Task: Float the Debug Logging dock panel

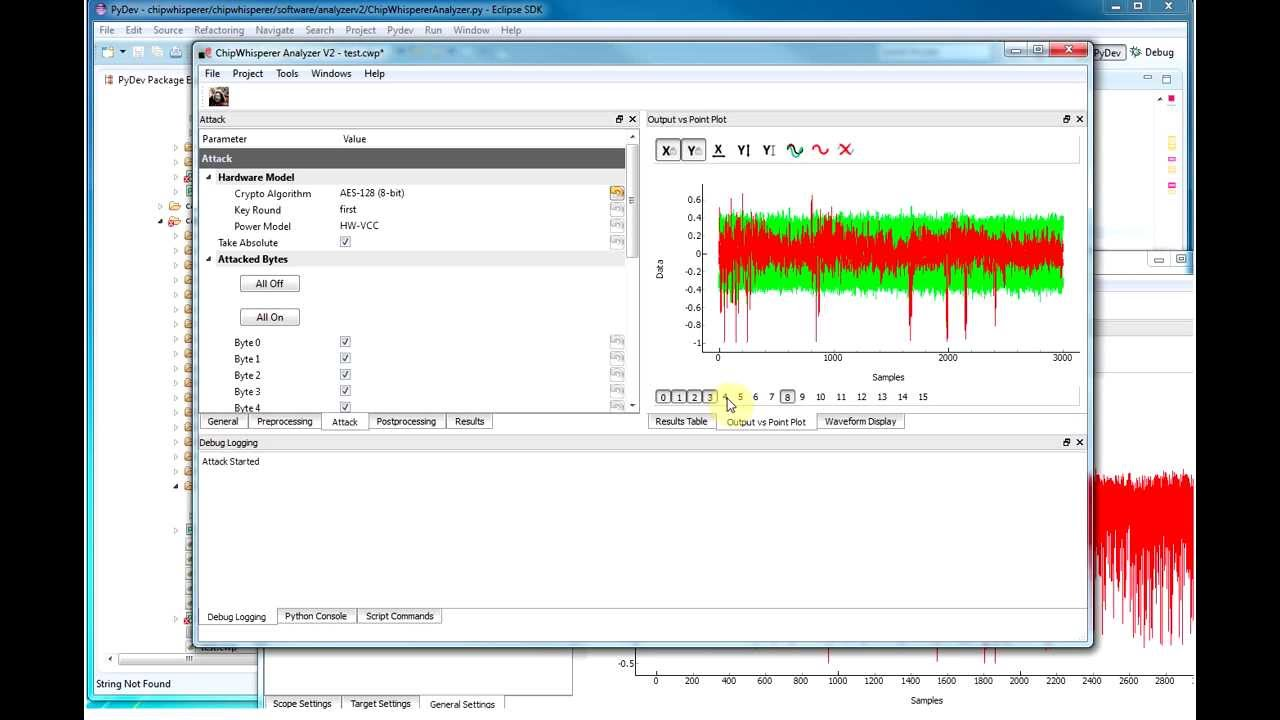Action: [1066, 442]
